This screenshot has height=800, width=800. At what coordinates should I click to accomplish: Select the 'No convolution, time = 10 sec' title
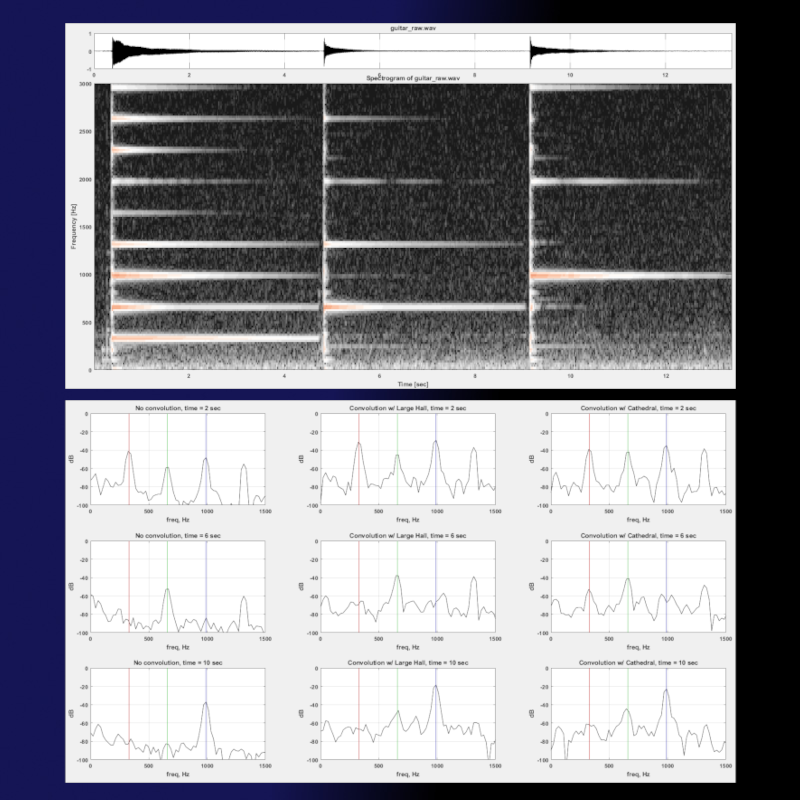pos(178,663)
